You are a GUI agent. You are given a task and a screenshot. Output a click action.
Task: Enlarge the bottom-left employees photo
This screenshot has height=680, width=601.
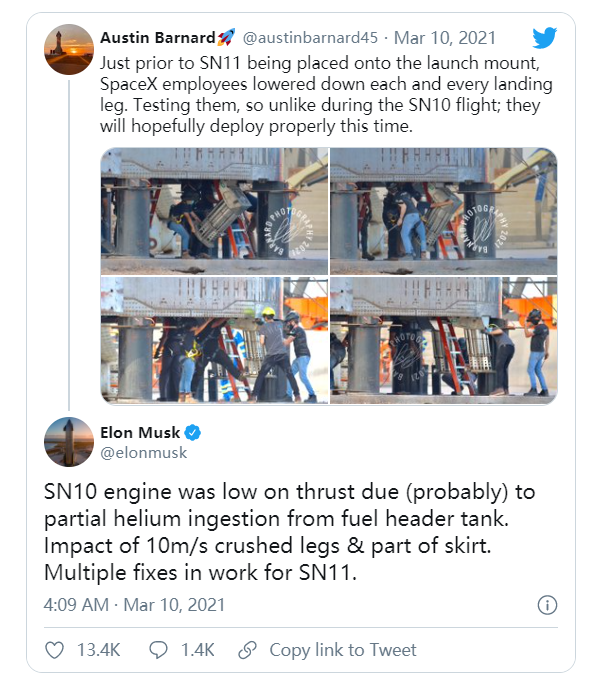(214, 340)
